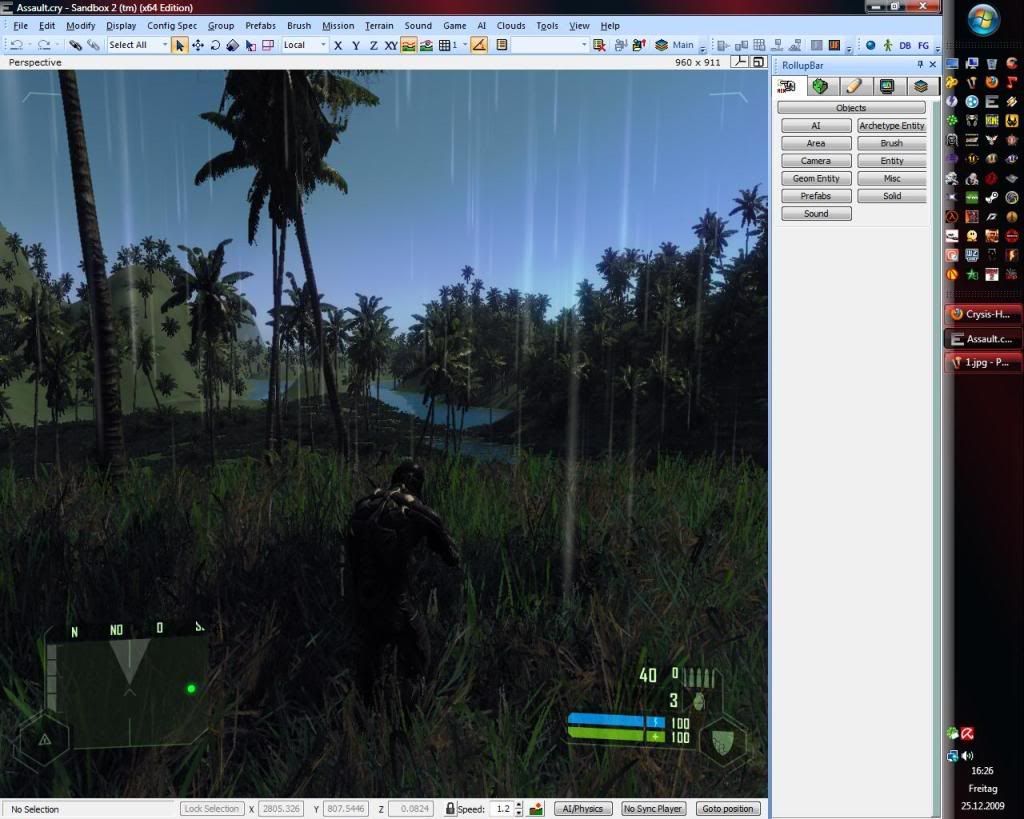Open the Layers tab in RollupBar
1024x819 pixels.
921,87
